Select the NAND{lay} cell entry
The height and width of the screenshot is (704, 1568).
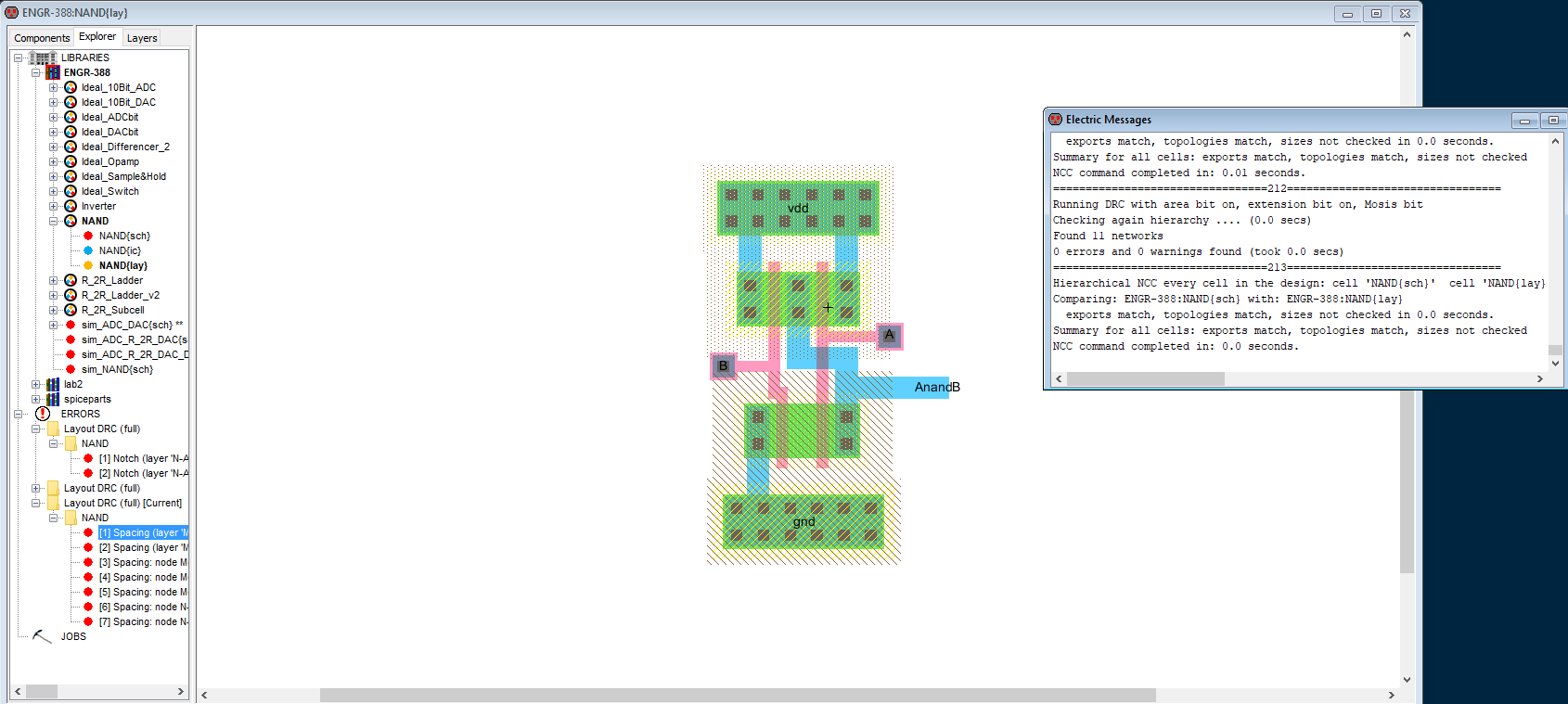[x=123, y=265]
